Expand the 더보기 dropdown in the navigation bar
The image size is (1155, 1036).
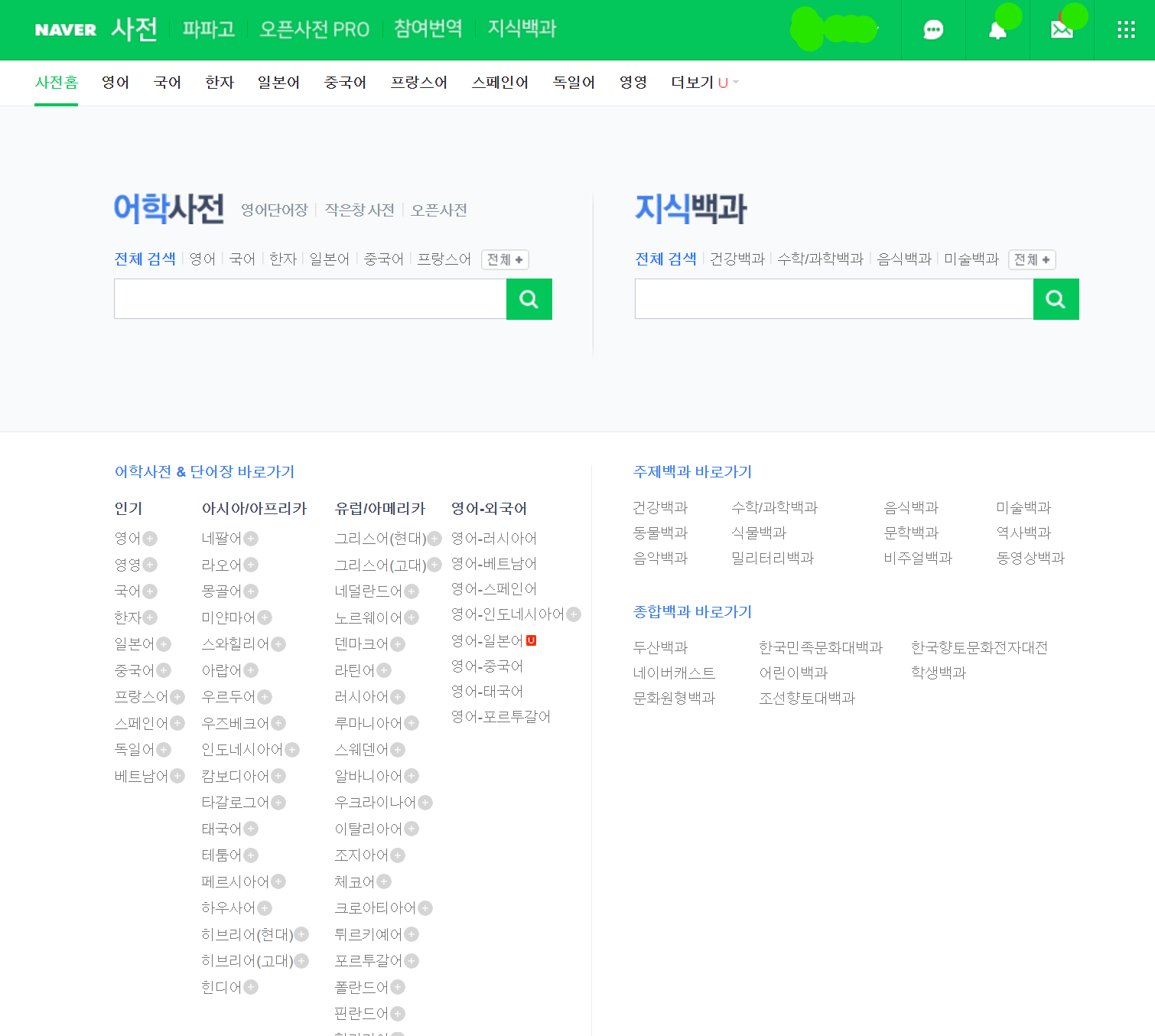coord(704,83)
